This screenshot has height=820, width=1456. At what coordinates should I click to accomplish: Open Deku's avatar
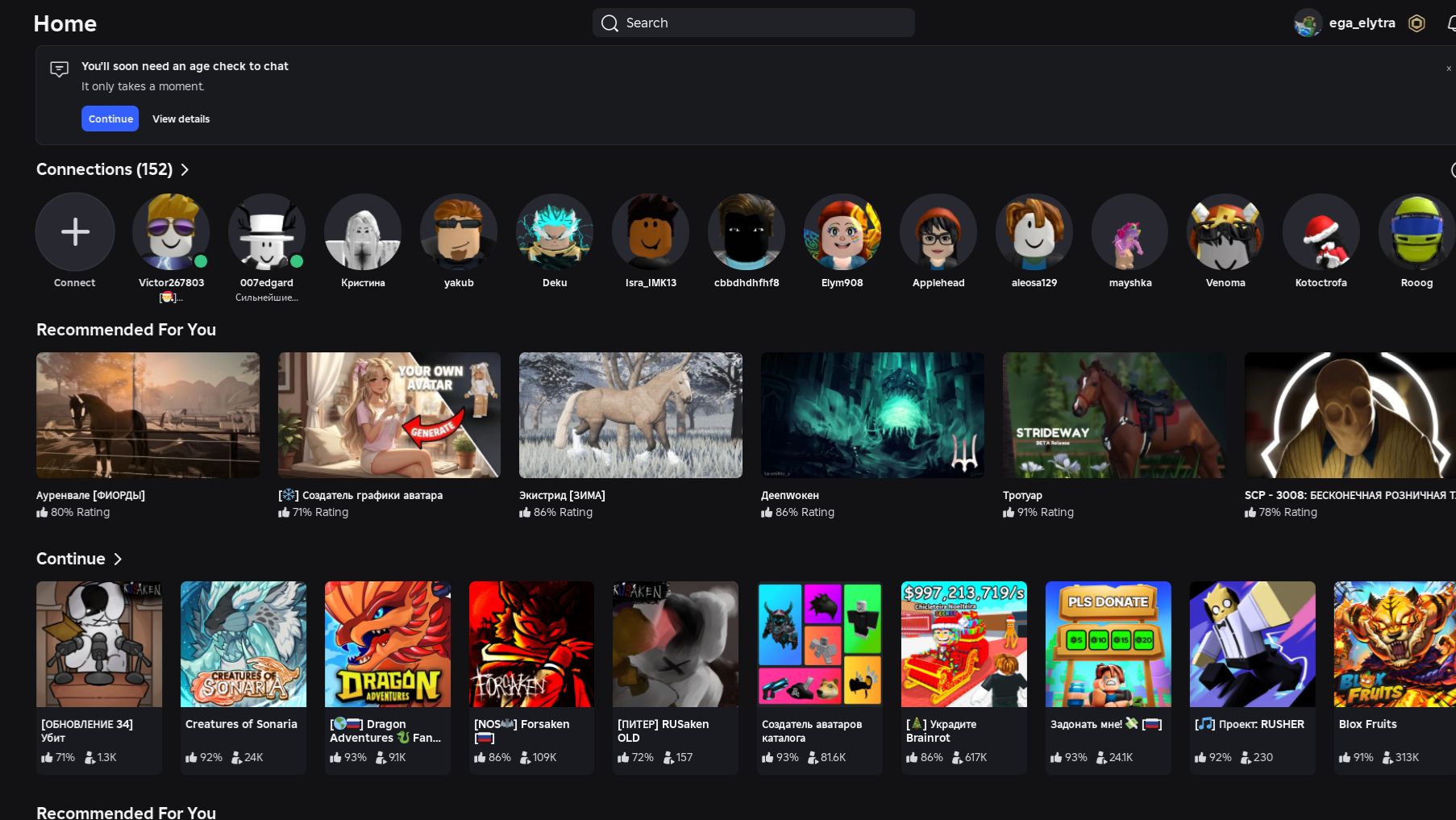click(x=555, y=232)
